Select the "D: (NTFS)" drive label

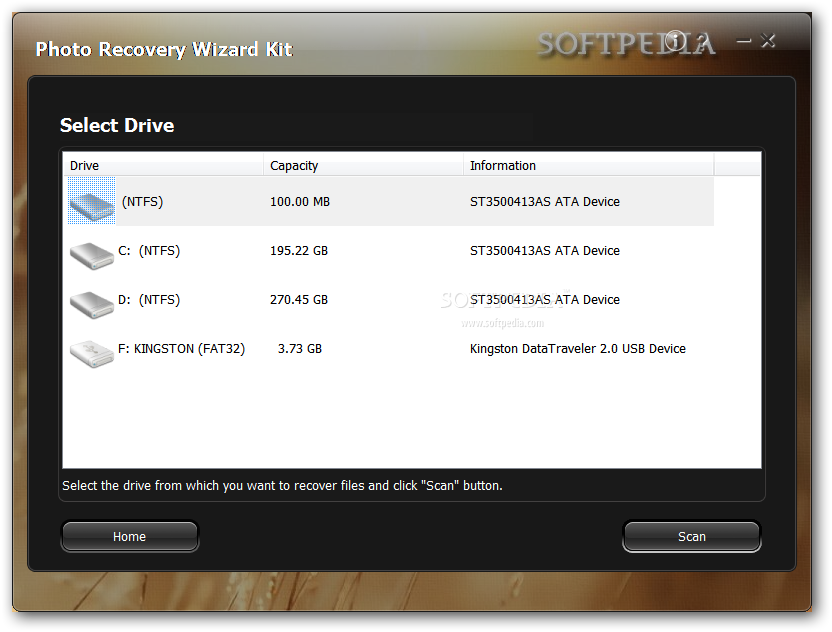[x=149, y=300]
